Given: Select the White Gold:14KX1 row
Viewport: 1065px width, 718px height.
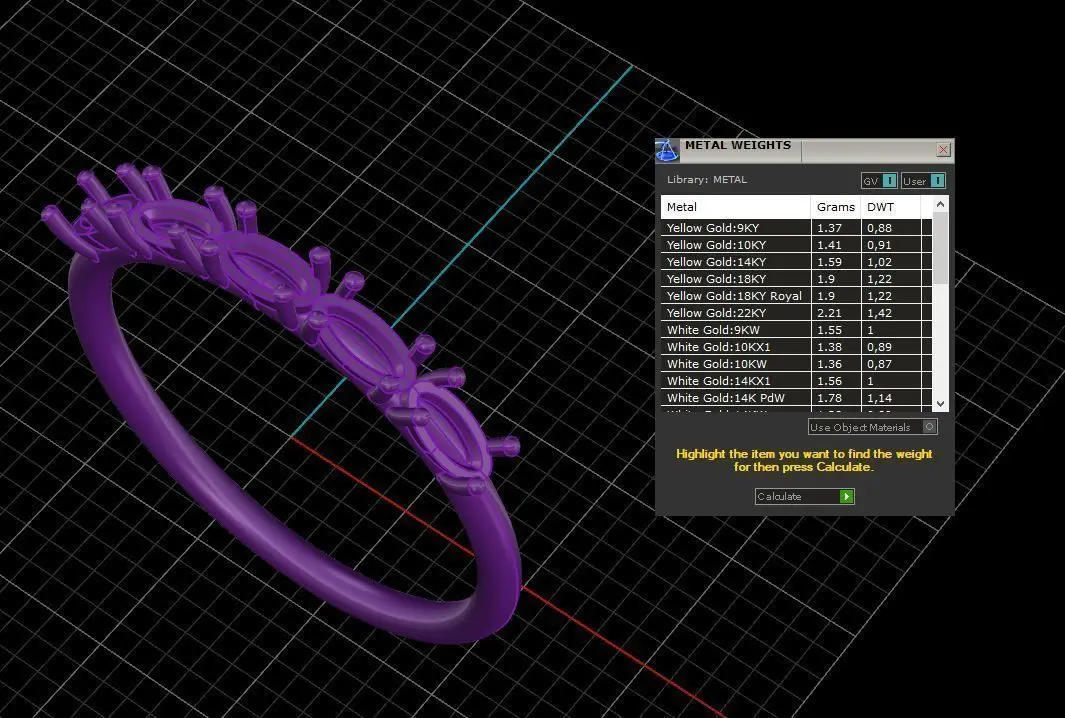Looking at the screenshot, I should (796, 380).
